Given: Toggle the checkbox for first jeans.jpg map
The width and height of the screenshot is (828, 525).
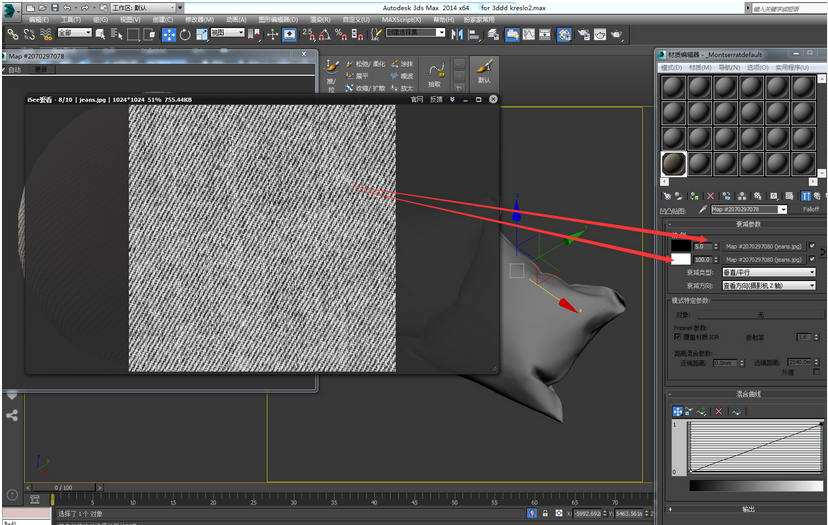Looking at the screenshot, I should click(812, 246).
